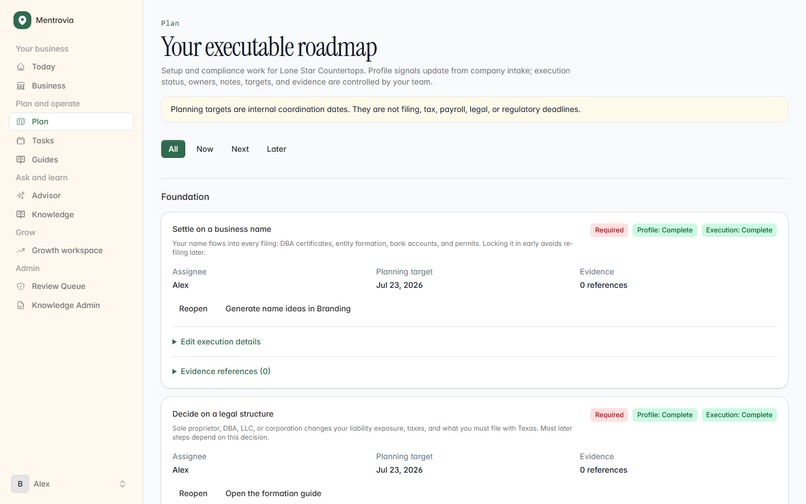The image size is (806, 504).
Task: Open the Today home icon
Action: click(x=21, y=67)
